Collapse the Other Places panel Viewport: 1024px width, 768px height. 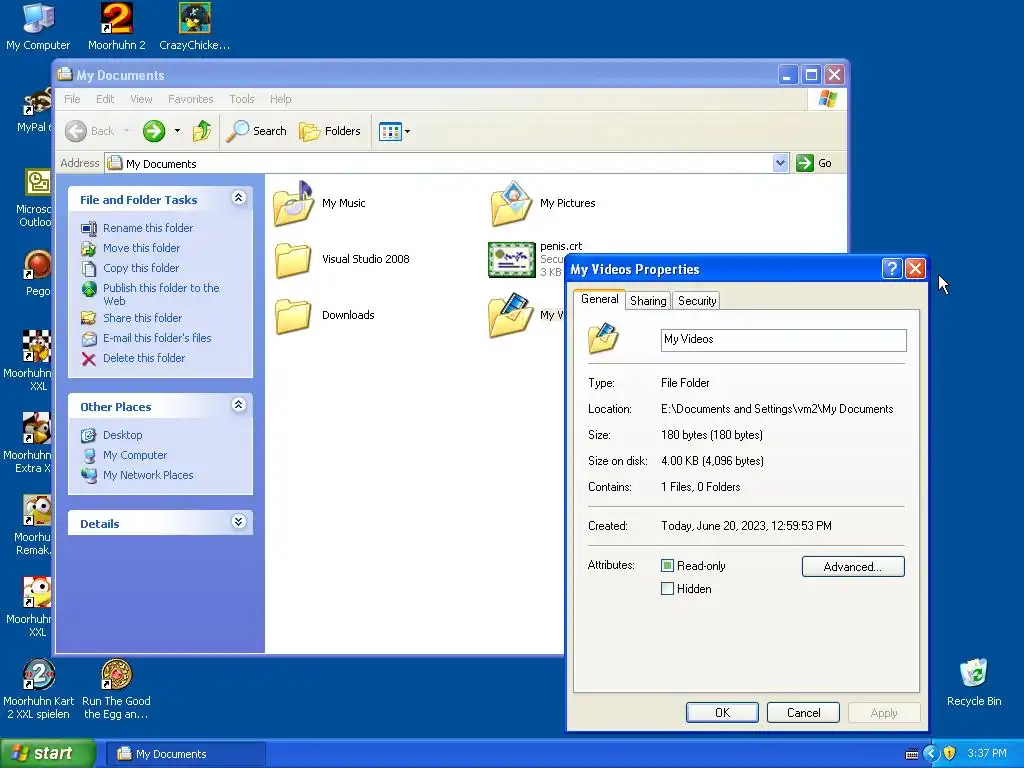click(x=238, y=404)
